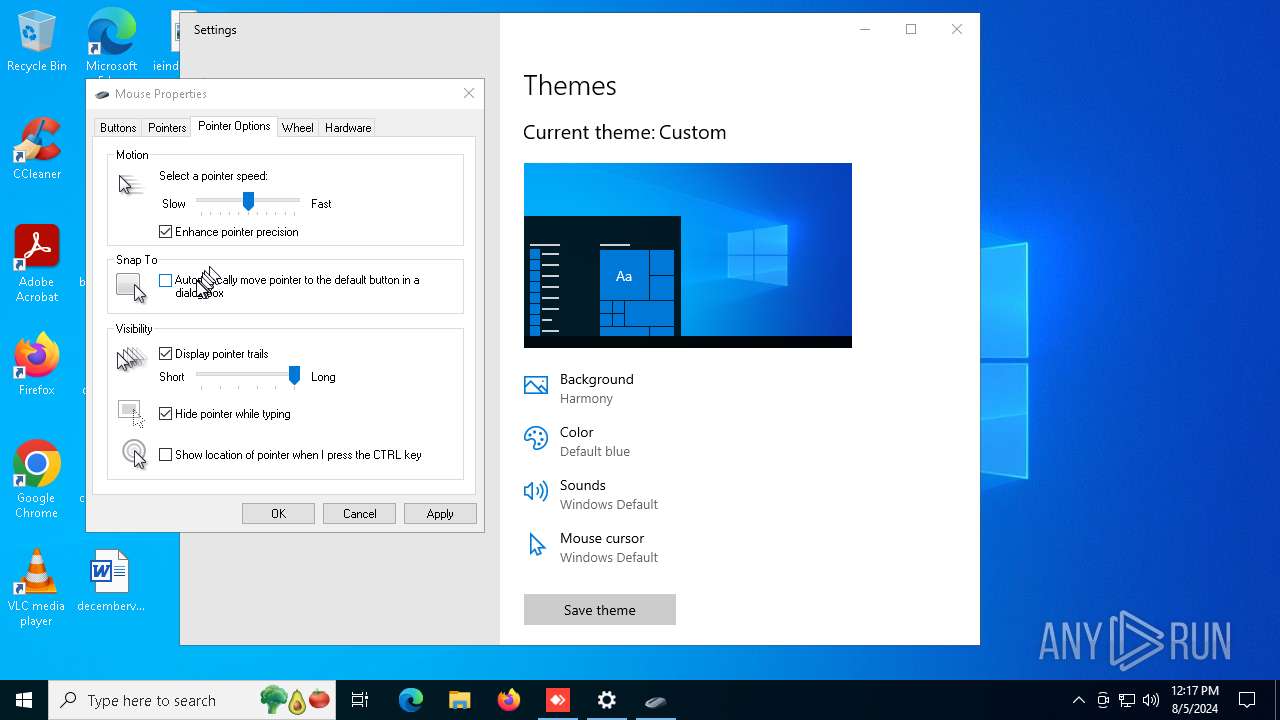Switch to the Hardware tab

(348, 128)
